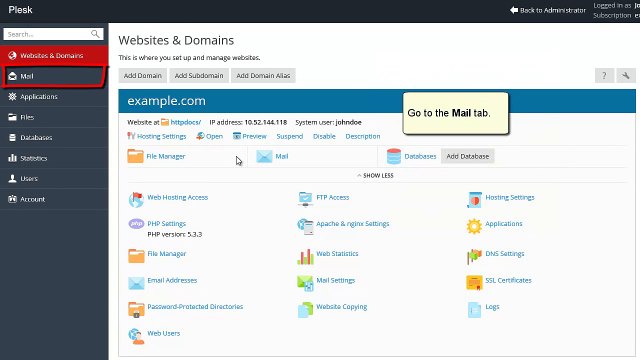Click the Search input field

tap(53, 34)
